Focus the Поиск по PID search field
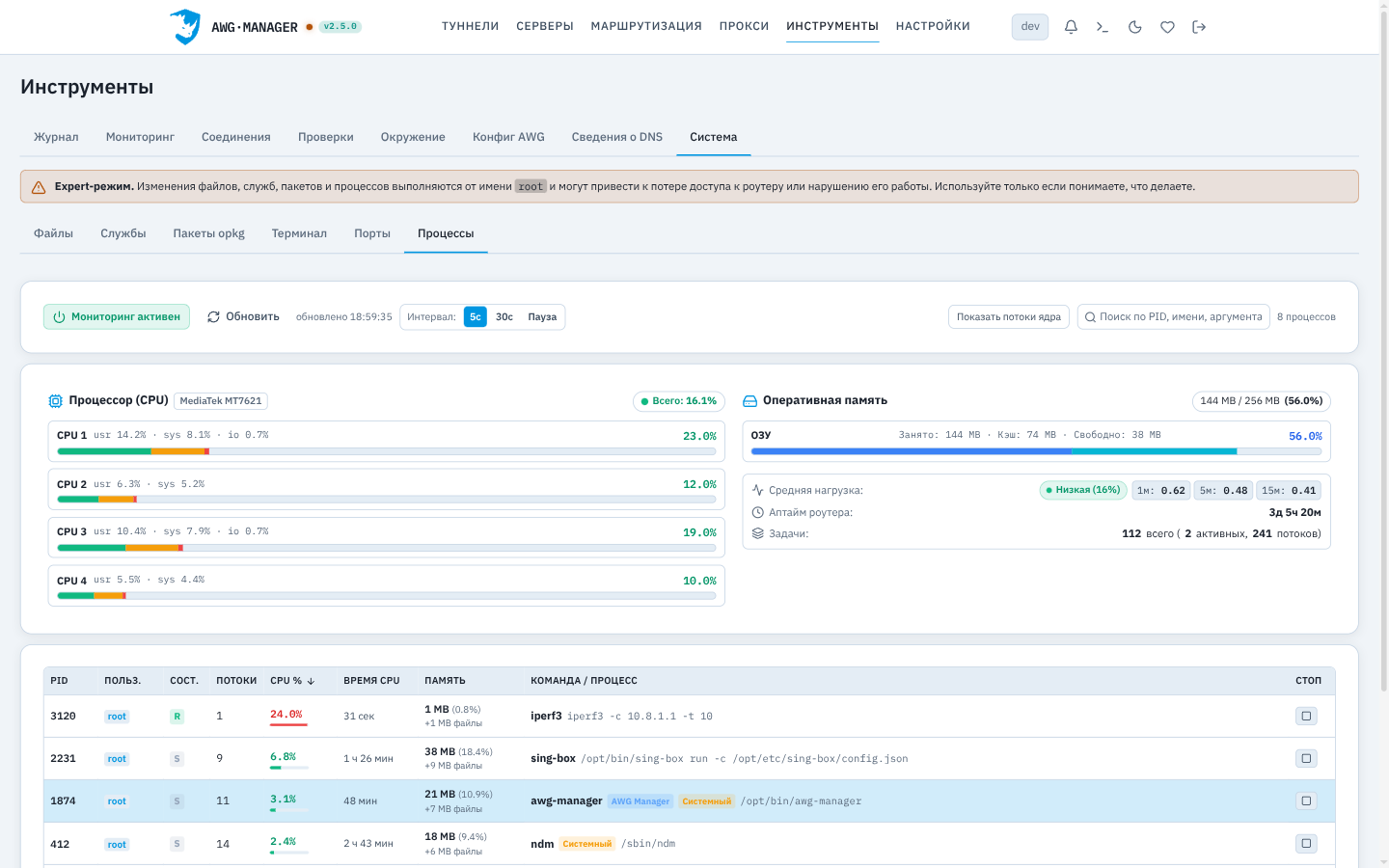The image size is (1389, 868). pos(1172,316)
